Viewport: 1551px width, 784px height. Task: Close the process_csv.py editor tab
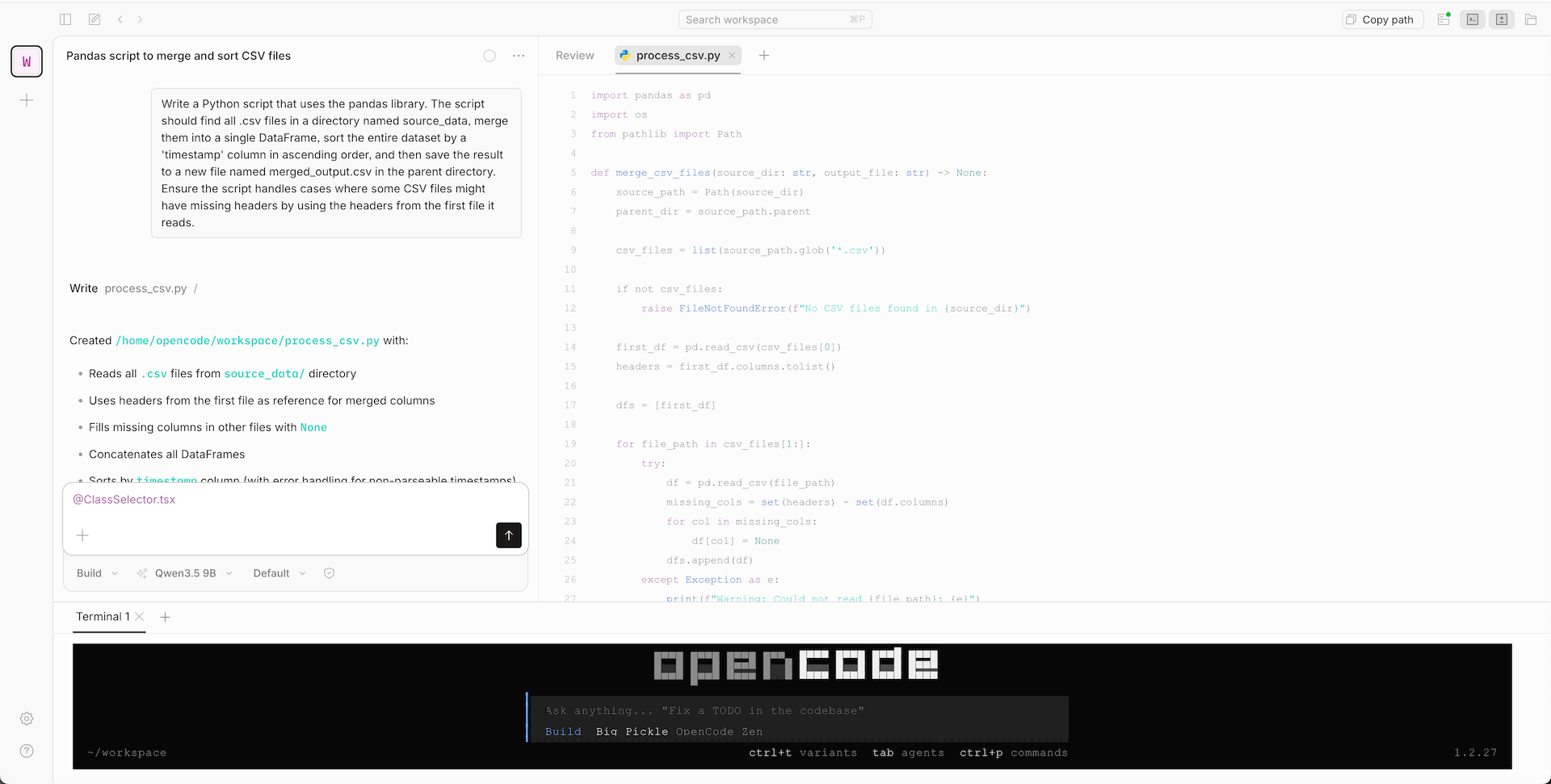coord(732,55)
